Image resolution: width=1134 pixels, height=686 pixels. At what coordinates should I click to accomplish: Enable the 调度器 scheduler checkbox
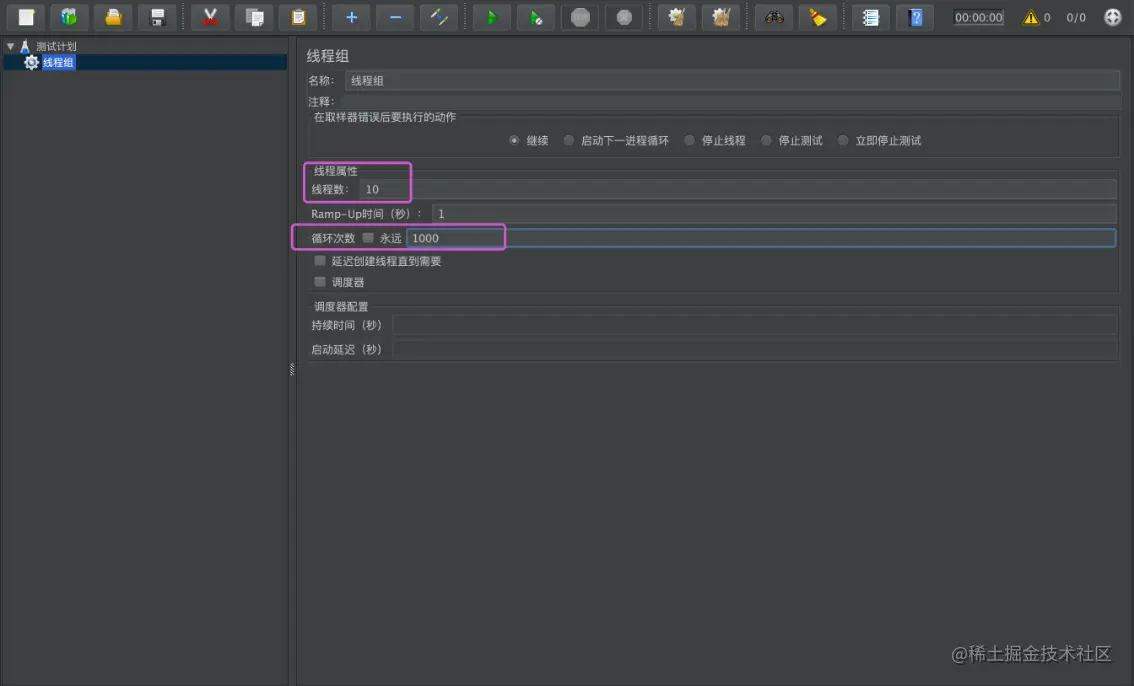click(320, 282)
